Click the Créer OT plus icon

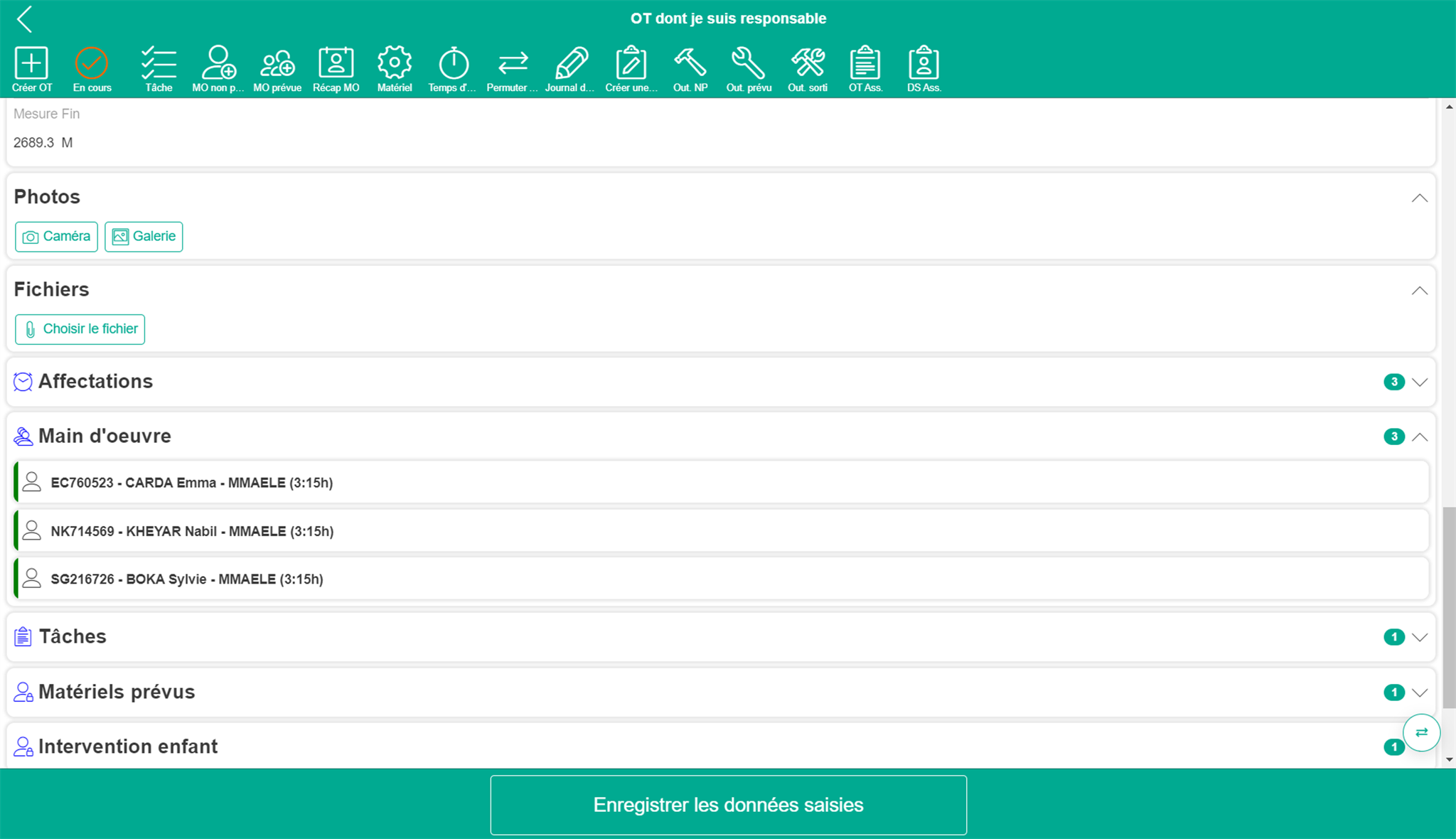[31, 63]
